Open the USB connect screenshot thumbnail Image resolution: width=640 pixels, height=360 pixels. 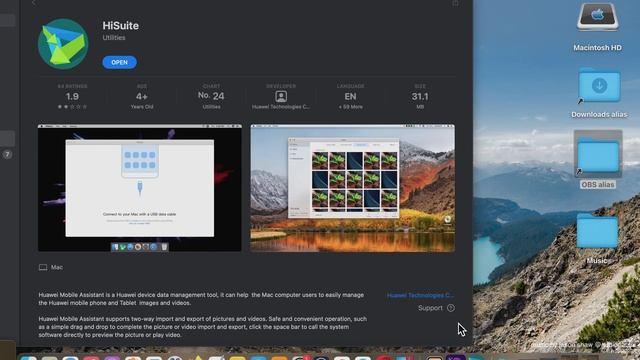point(140,188)
